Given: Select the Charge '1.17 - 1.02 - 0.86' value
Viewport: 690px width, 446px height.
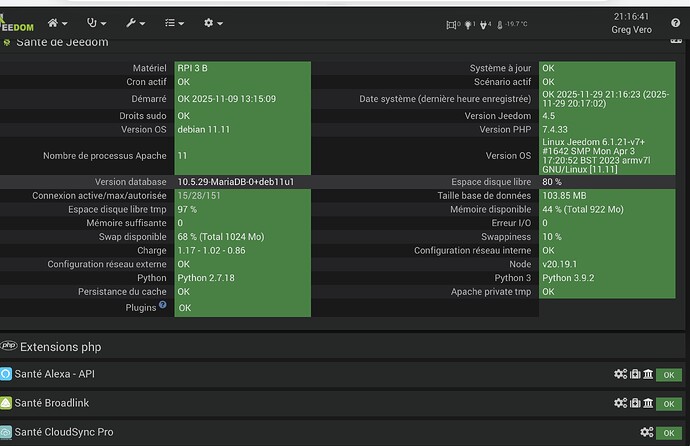Looking at the screenshot, I should pyautogui.click(x=211, y=250).
